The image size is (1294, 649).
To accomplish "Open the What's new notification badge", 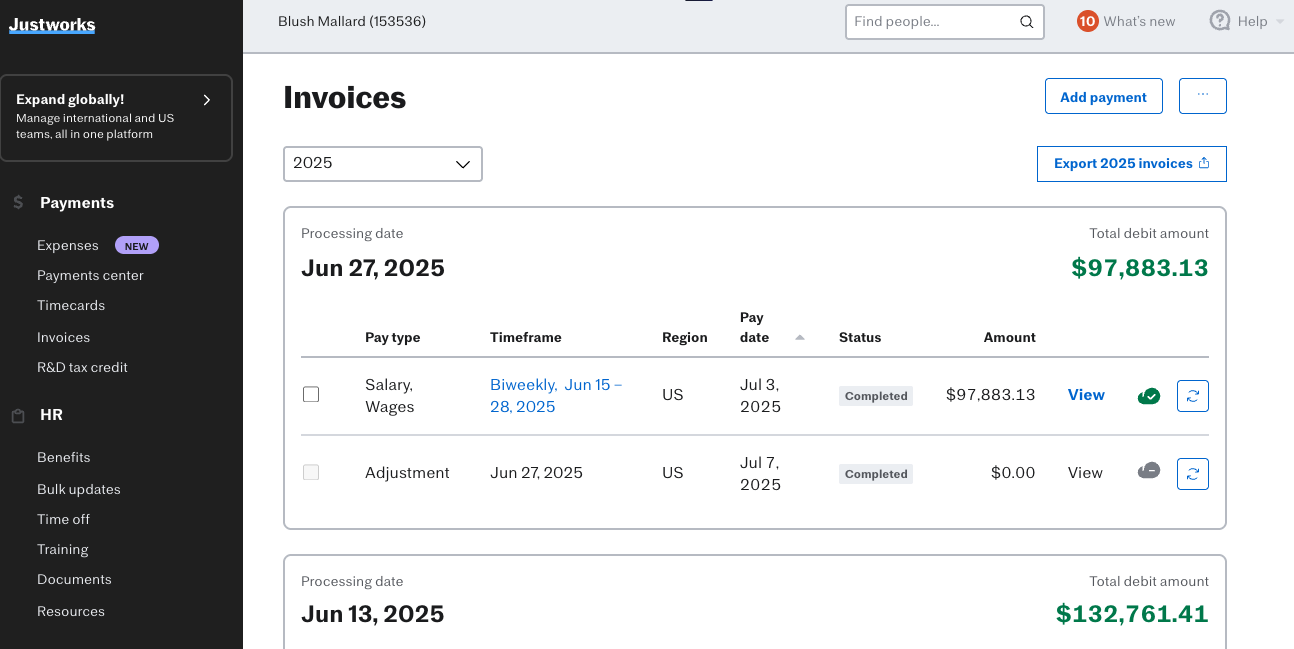I will tap(1087, 21).
